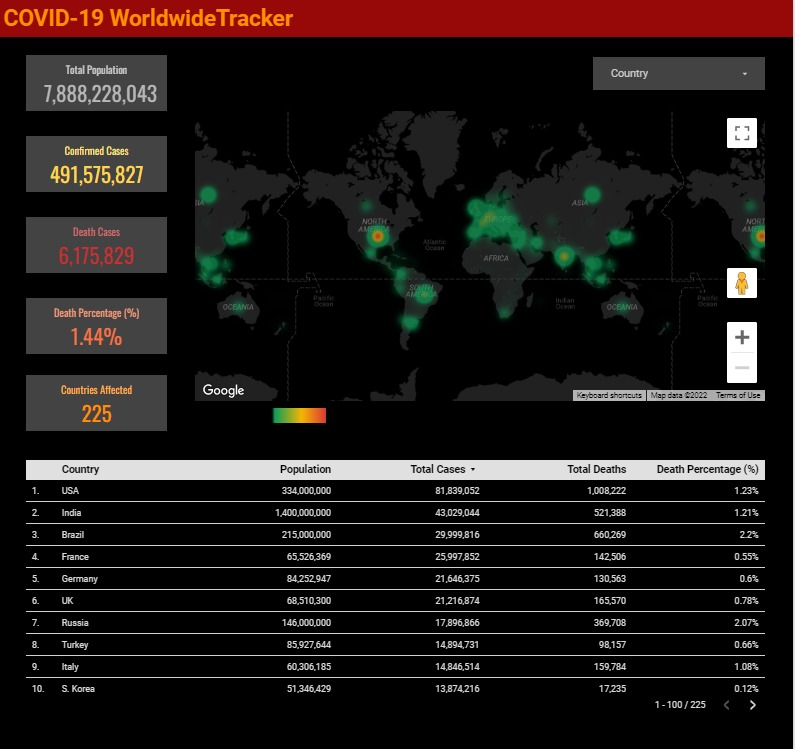Select the Street View pegman icon
795x749 pixels.
point(741,283)
